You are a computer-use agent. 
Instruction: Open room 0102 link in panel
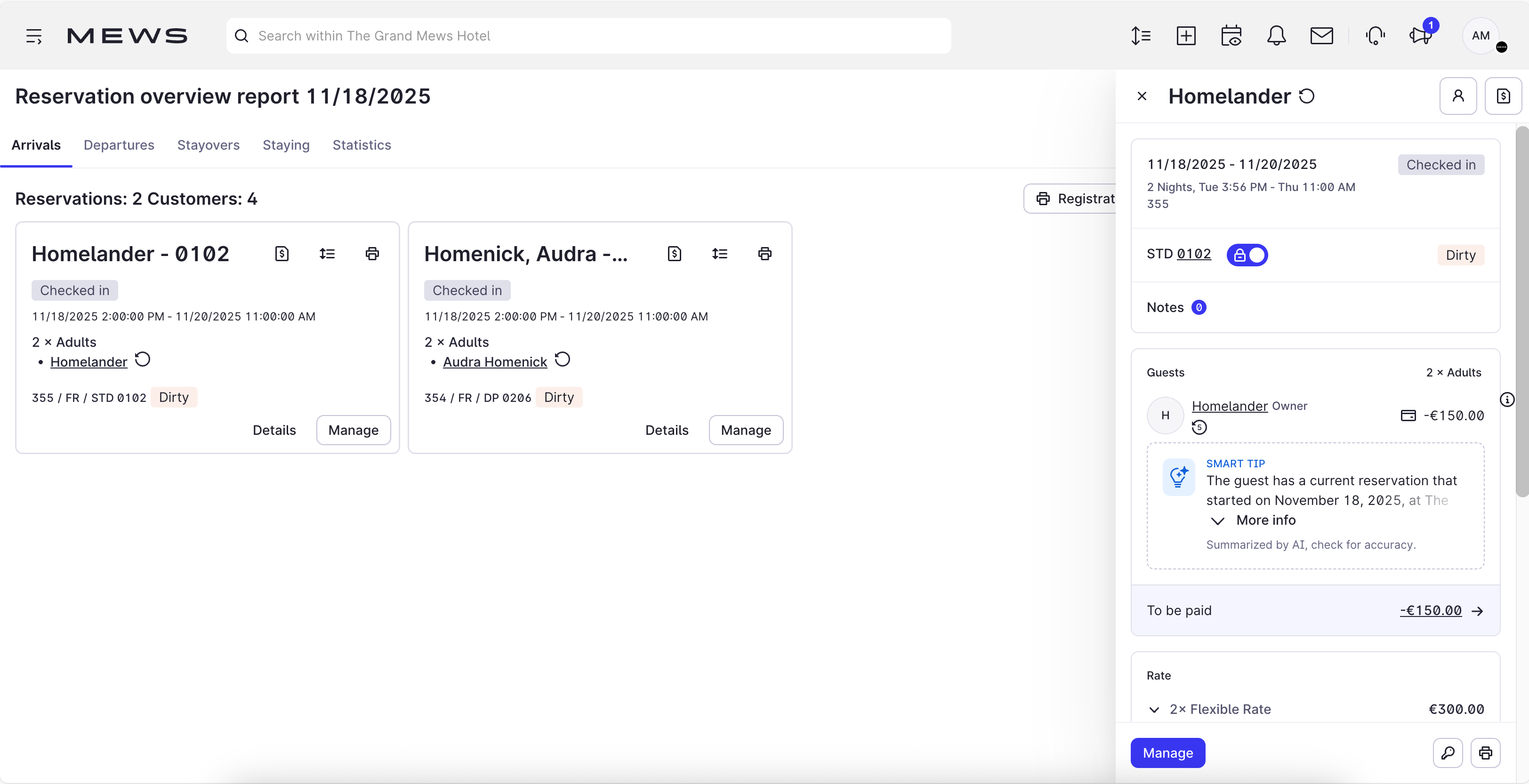pos(1194,254)
